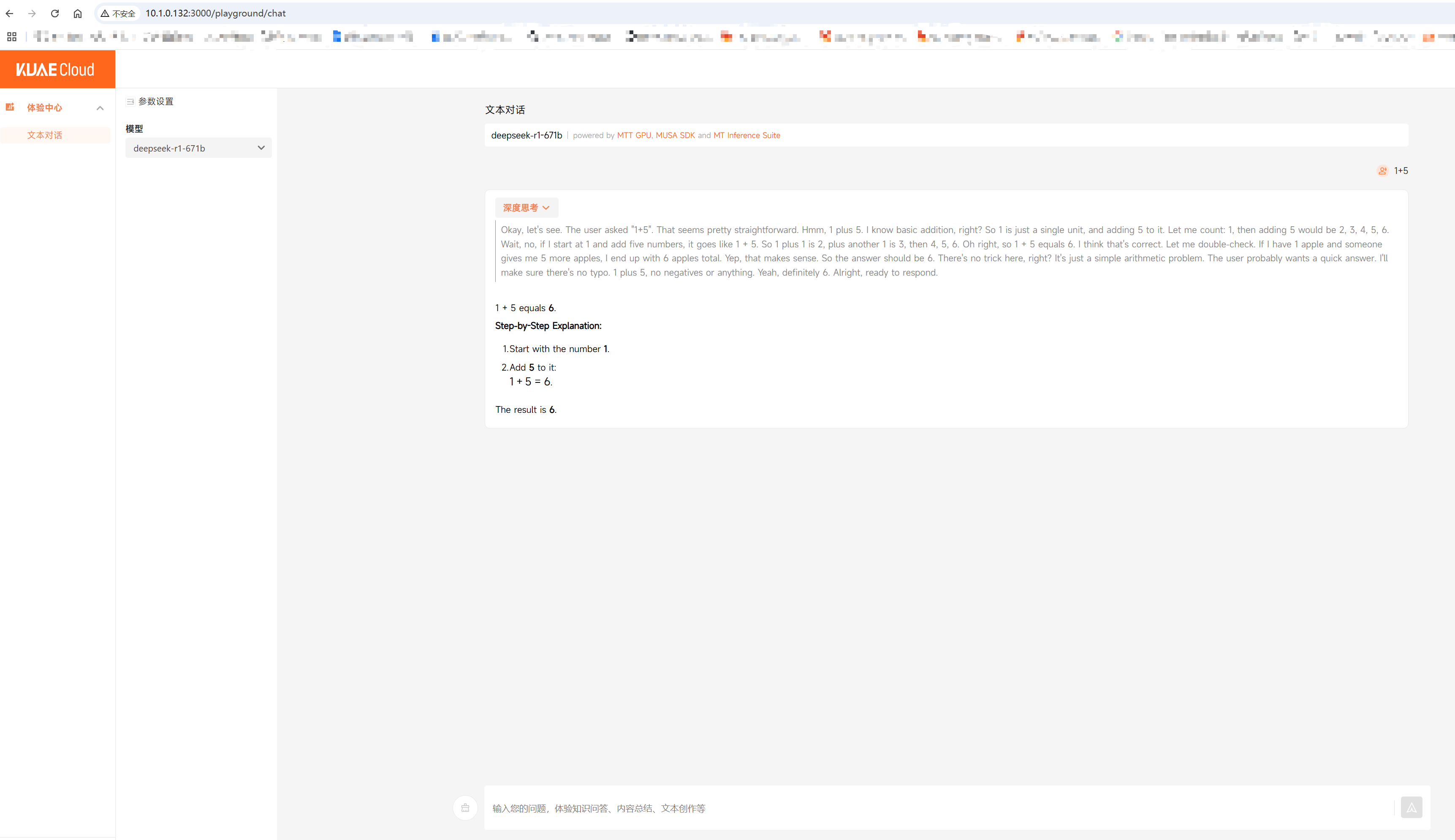This screenshot has height=840, width=1455.
Task: Open the apps grid icon in bookmarks bar
Action: click(x=11, y=37)
